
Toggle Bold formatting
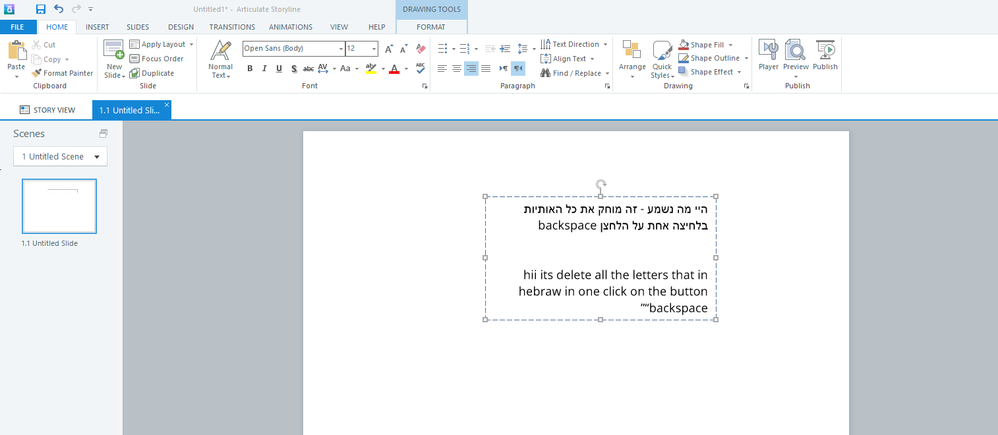[x=250, y=69]
